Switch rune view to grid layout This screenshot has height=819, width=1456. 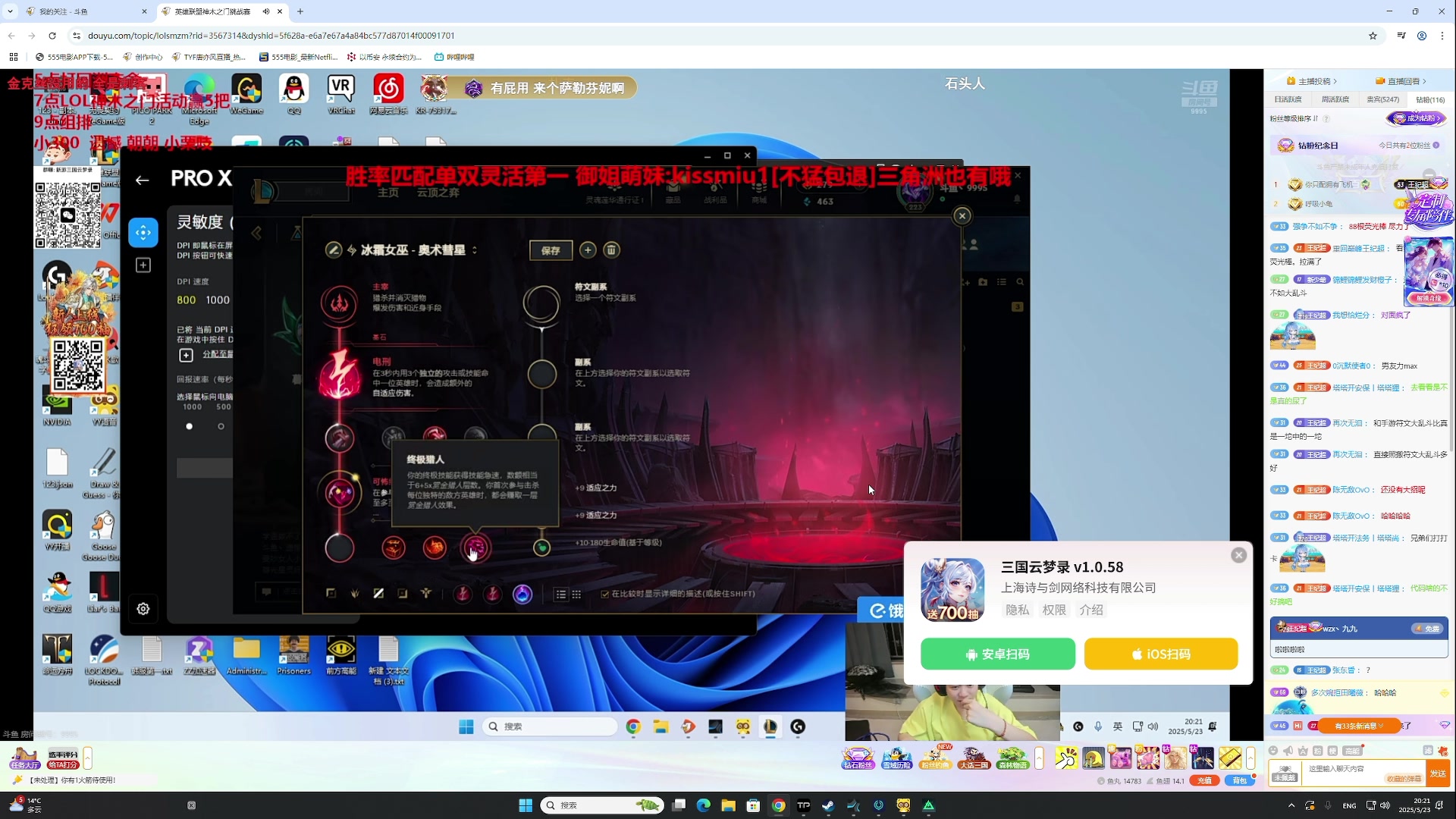[x=576, y=595]
